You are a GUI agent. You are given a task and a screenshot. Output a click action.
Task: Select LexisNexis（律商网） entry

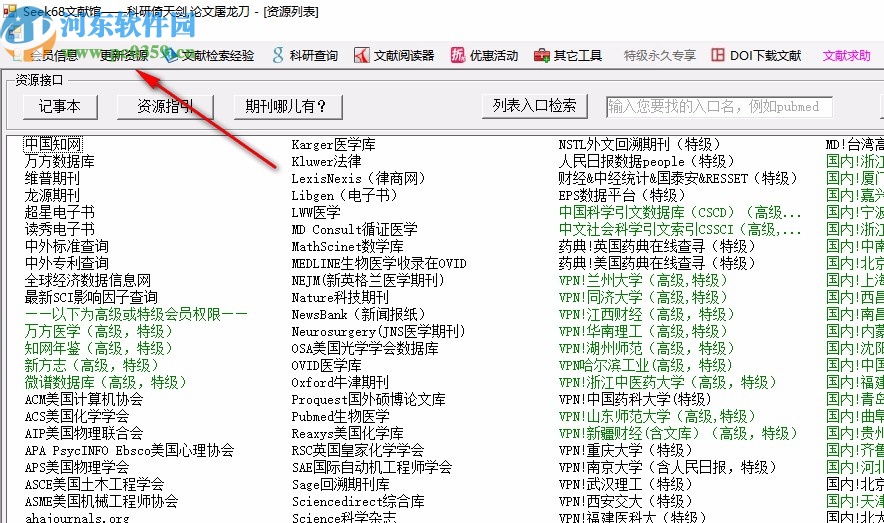click(358, 179)
